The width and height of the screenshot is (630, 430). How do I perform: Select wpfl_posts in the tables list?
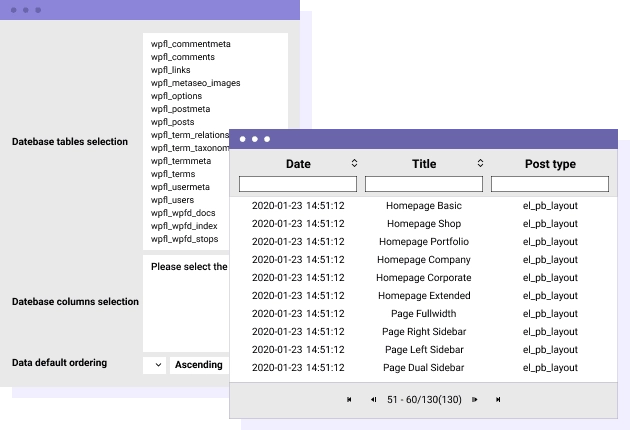[172, 122]
